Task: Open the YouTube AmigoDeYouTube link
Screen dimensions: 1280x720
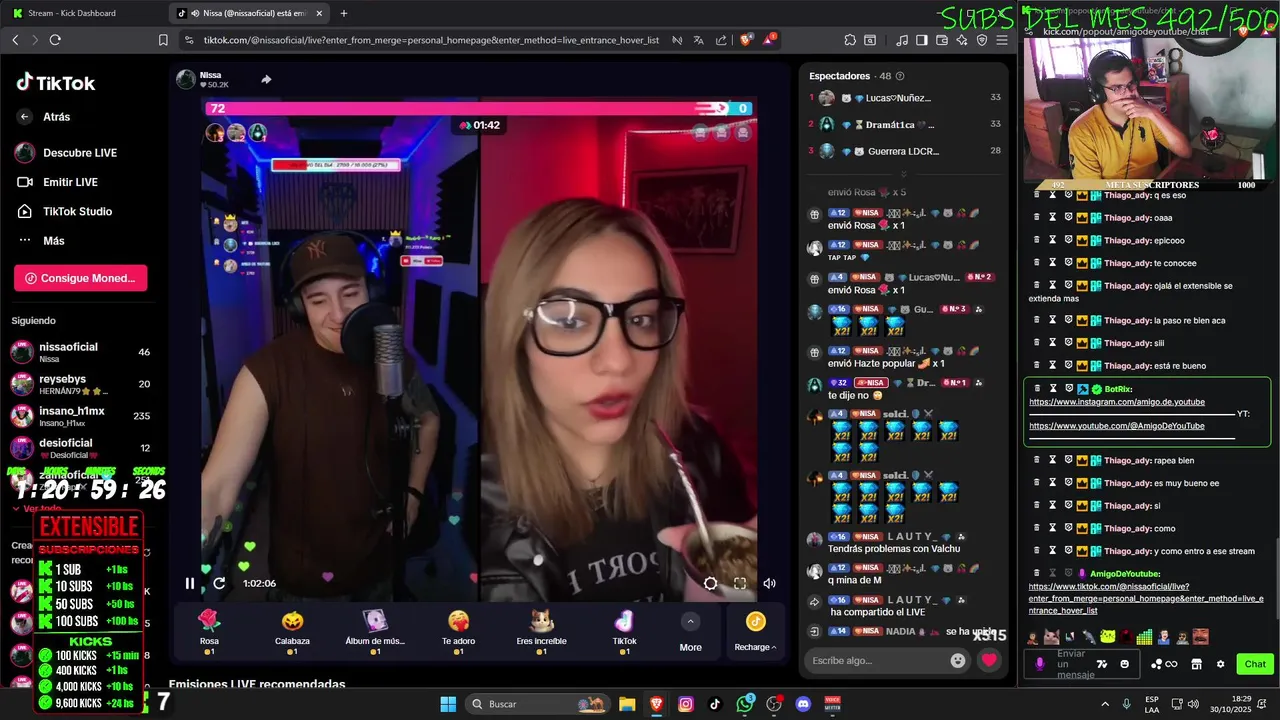Action: tap(1117, 426)
